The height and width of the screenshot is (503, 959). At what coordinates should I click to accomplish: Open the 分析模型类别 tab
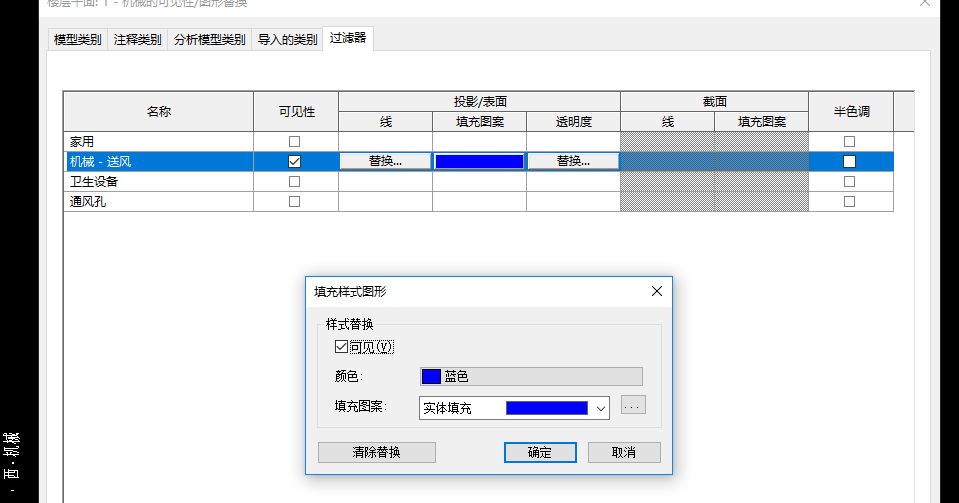(209, 40)
